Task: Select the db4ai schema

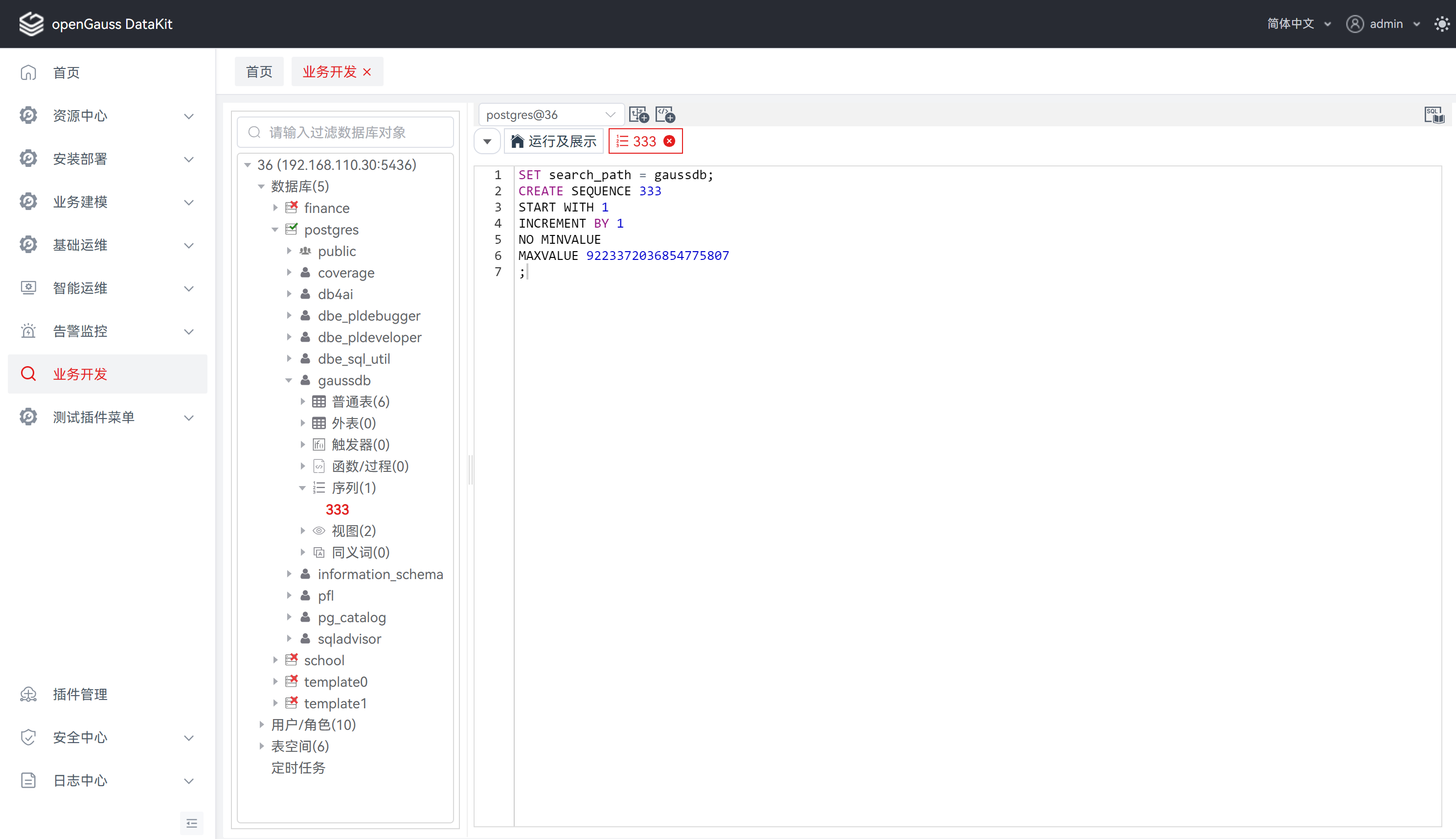Action: pos(335,295)
